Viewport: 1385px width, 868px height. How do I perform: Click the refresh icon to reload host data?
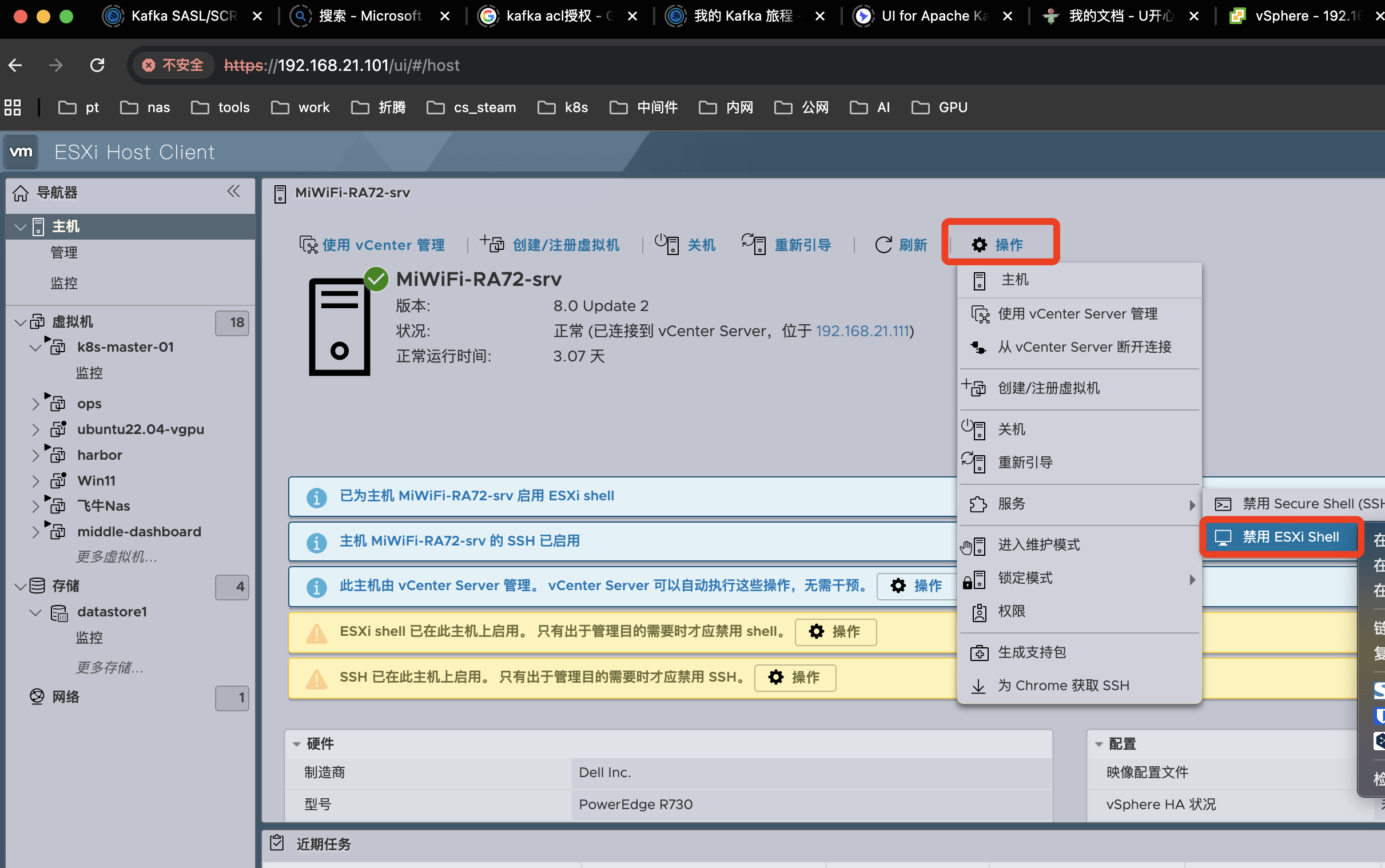[x=883, y=245]
